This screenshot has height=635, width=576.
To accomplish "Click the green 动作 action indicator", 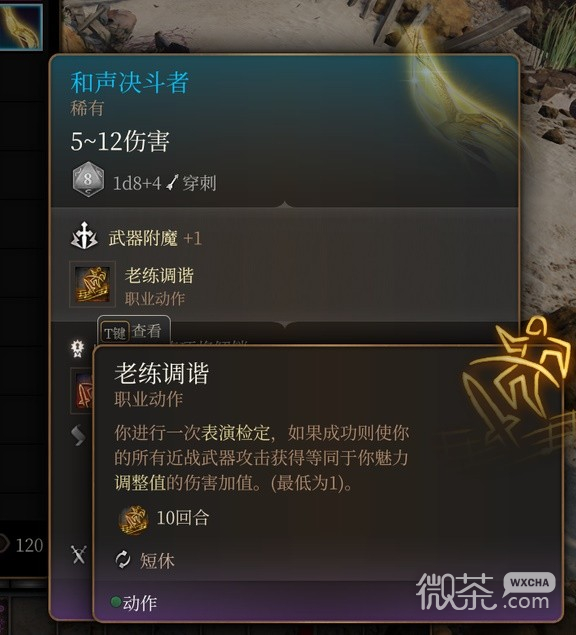I will click(134, 603).
